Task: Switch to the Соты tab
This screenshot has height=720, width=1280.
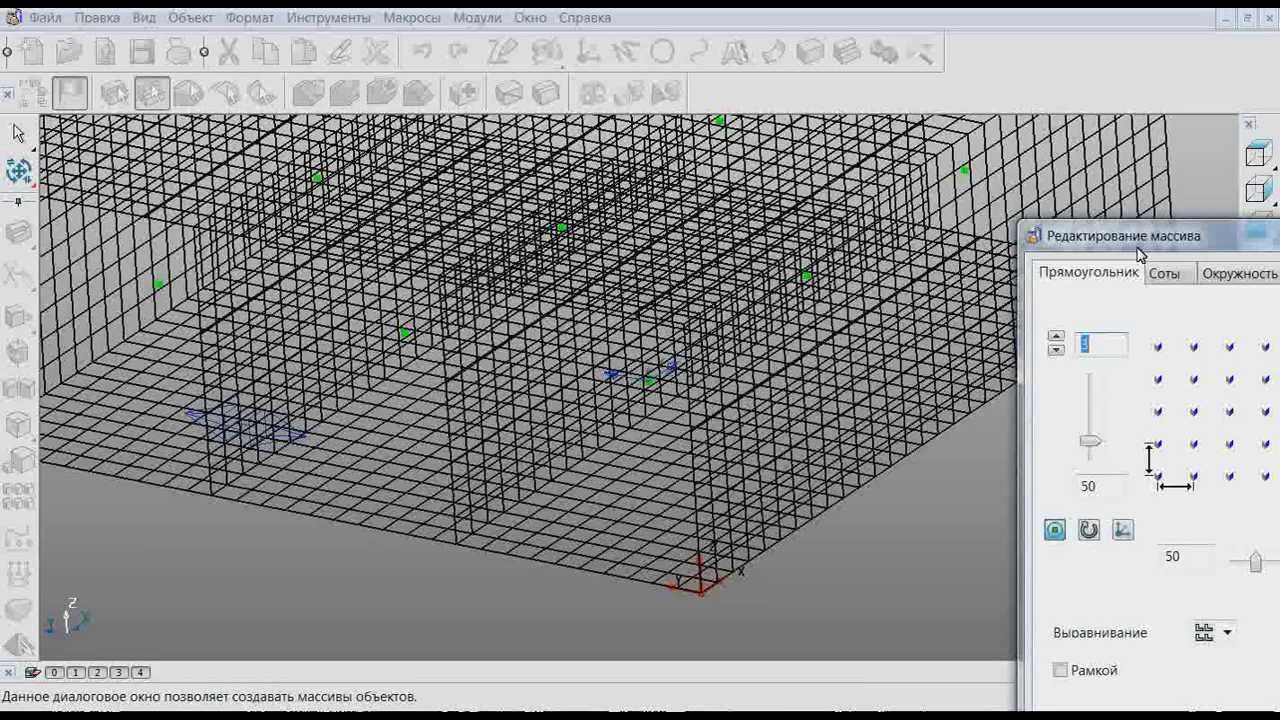Action: [x=1164, y=273]
